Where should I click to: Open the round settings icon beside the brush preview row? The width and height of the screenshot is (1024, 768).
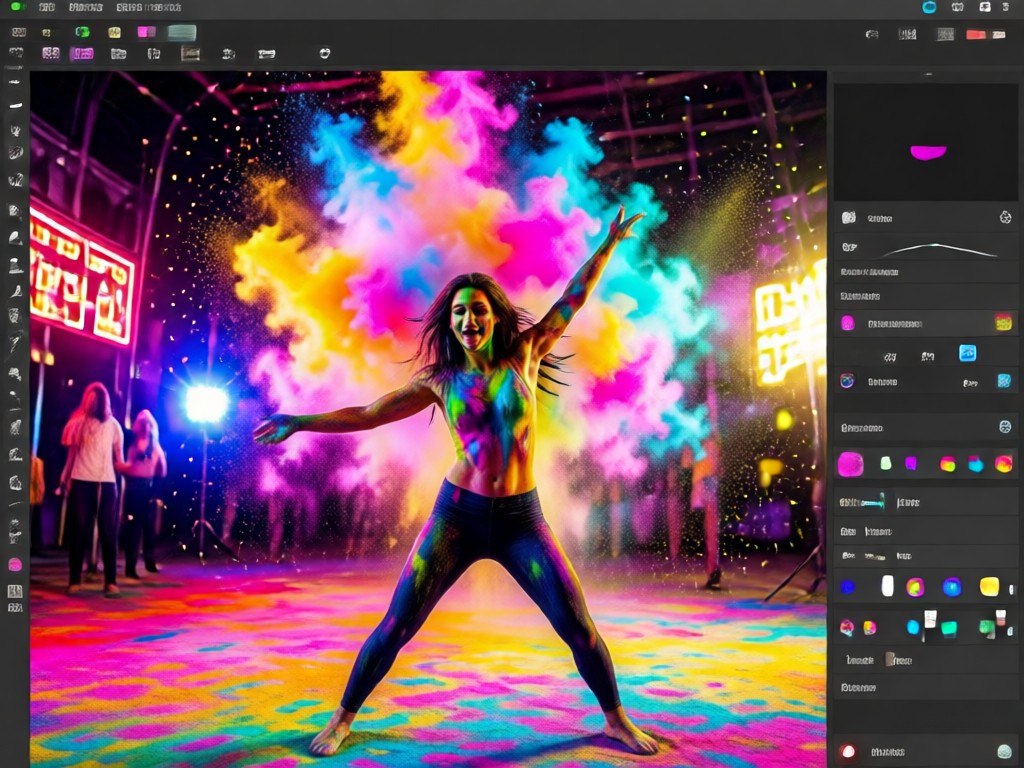point(1005,217)
